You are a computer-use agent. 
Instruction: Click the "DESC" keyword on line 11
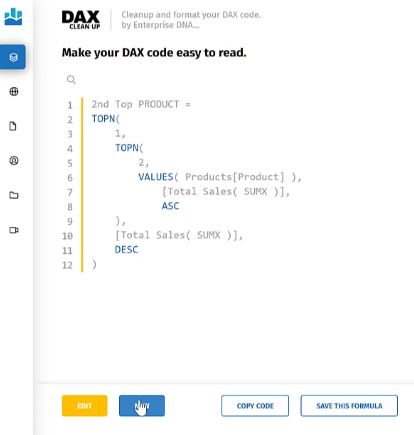click(126, 250)
